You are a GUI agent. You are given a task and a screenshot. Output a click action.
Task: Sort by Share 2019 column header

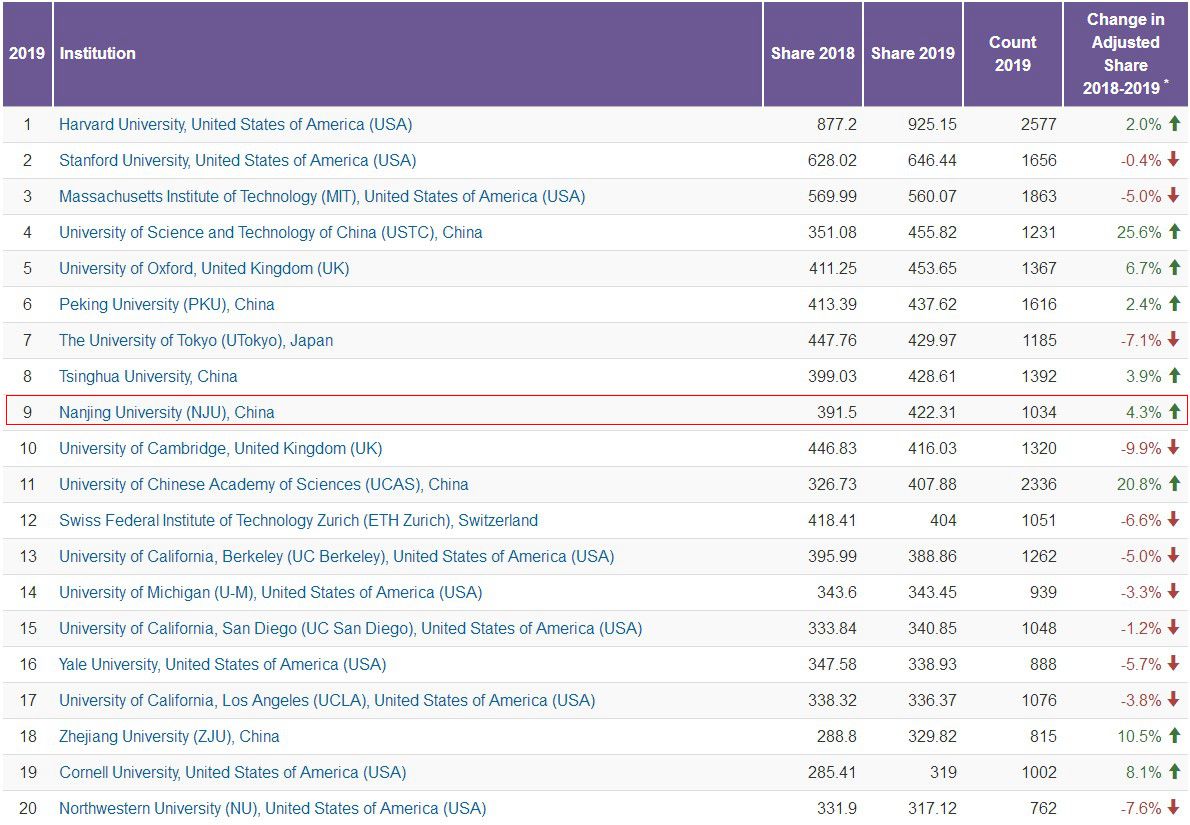pos(912,54)
